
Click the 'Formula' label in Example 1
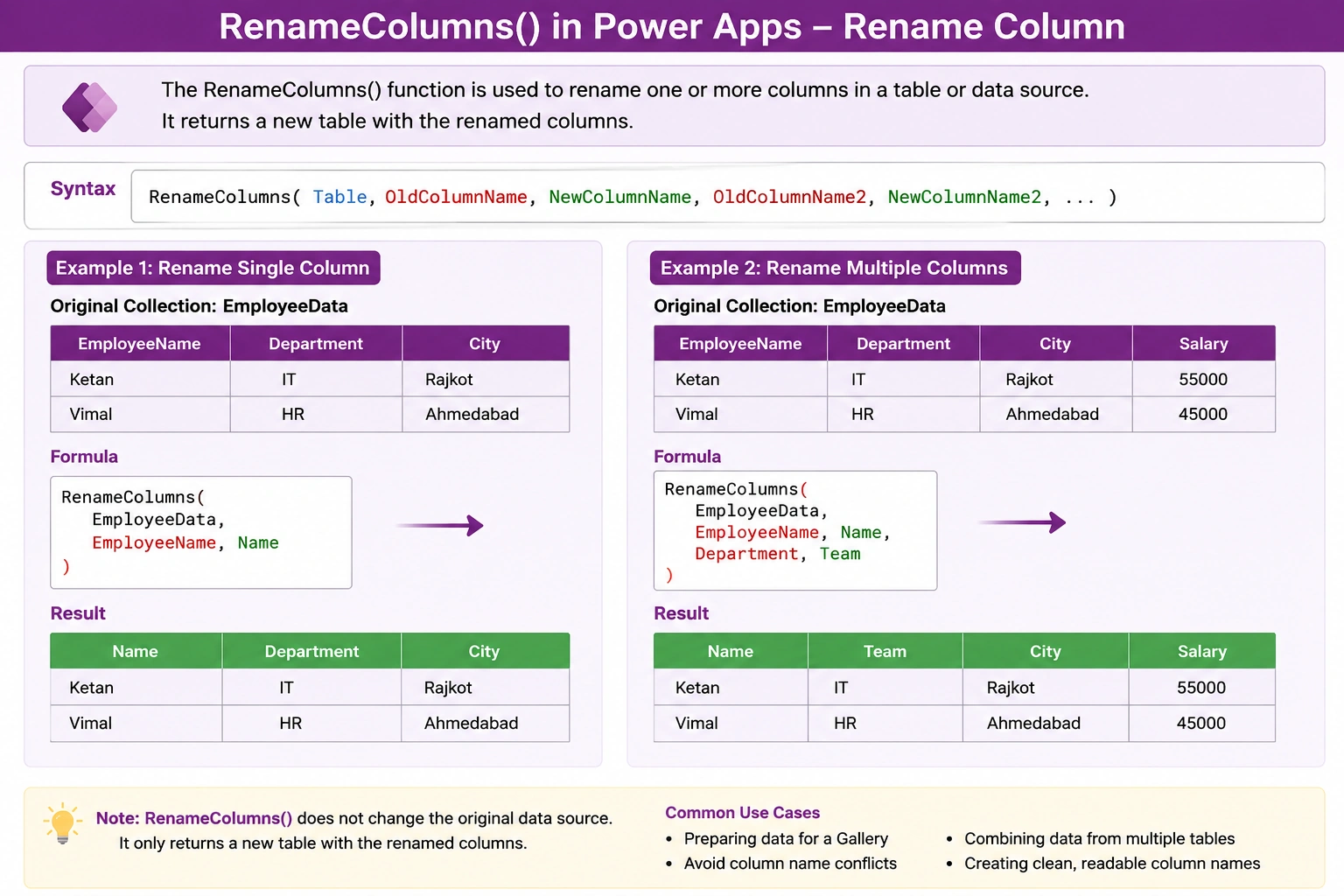click(x=84, y=457)
